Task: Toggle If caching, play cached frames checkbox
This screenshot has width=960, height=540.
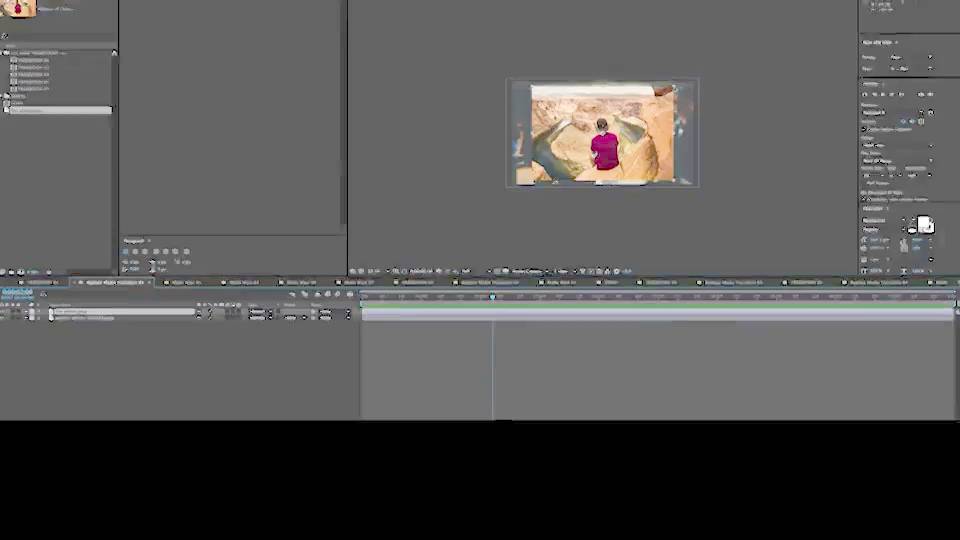Action: tap(864, 199)
